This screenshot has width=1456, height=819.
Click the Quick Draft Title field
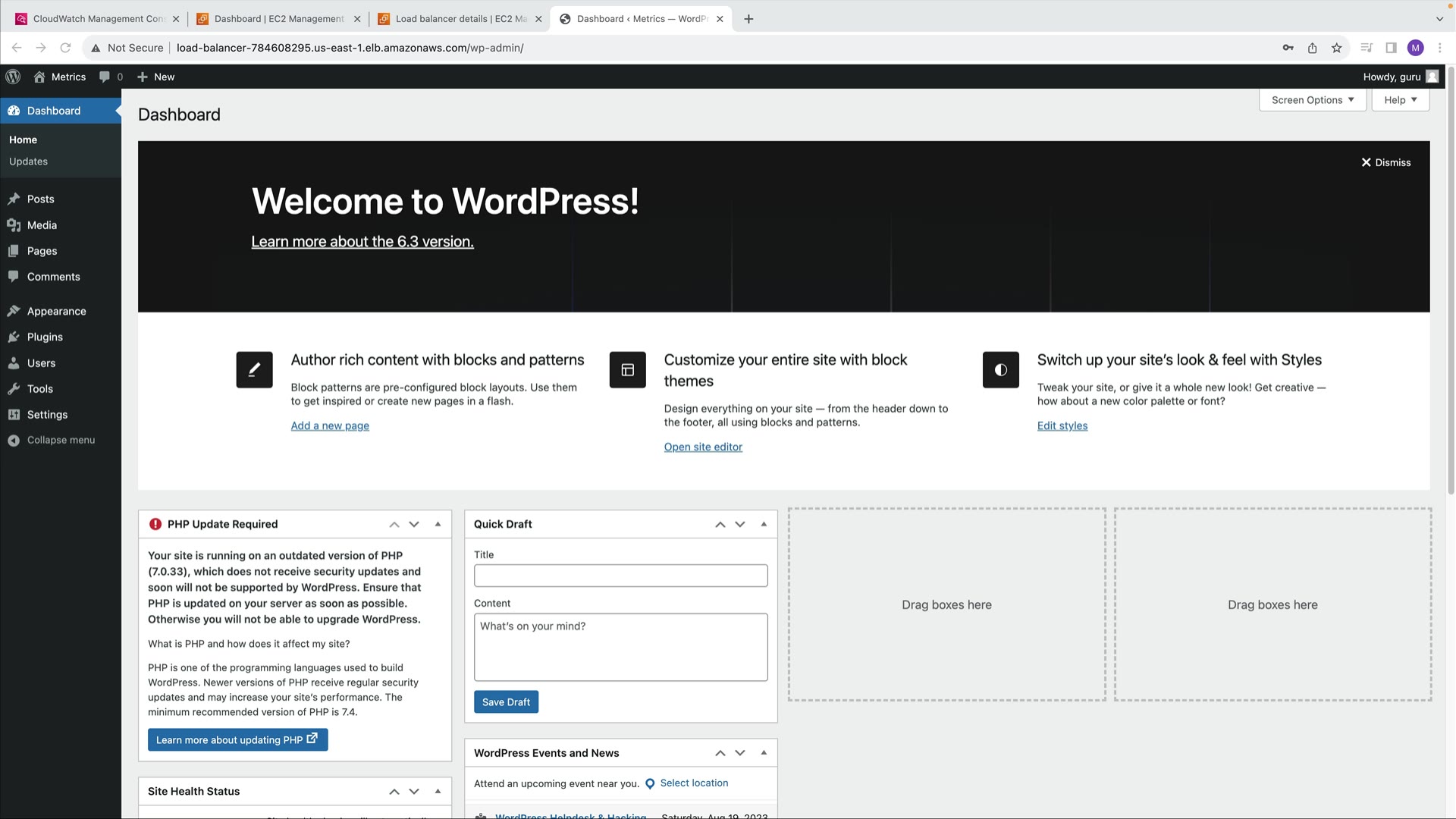tap(620, 576)
